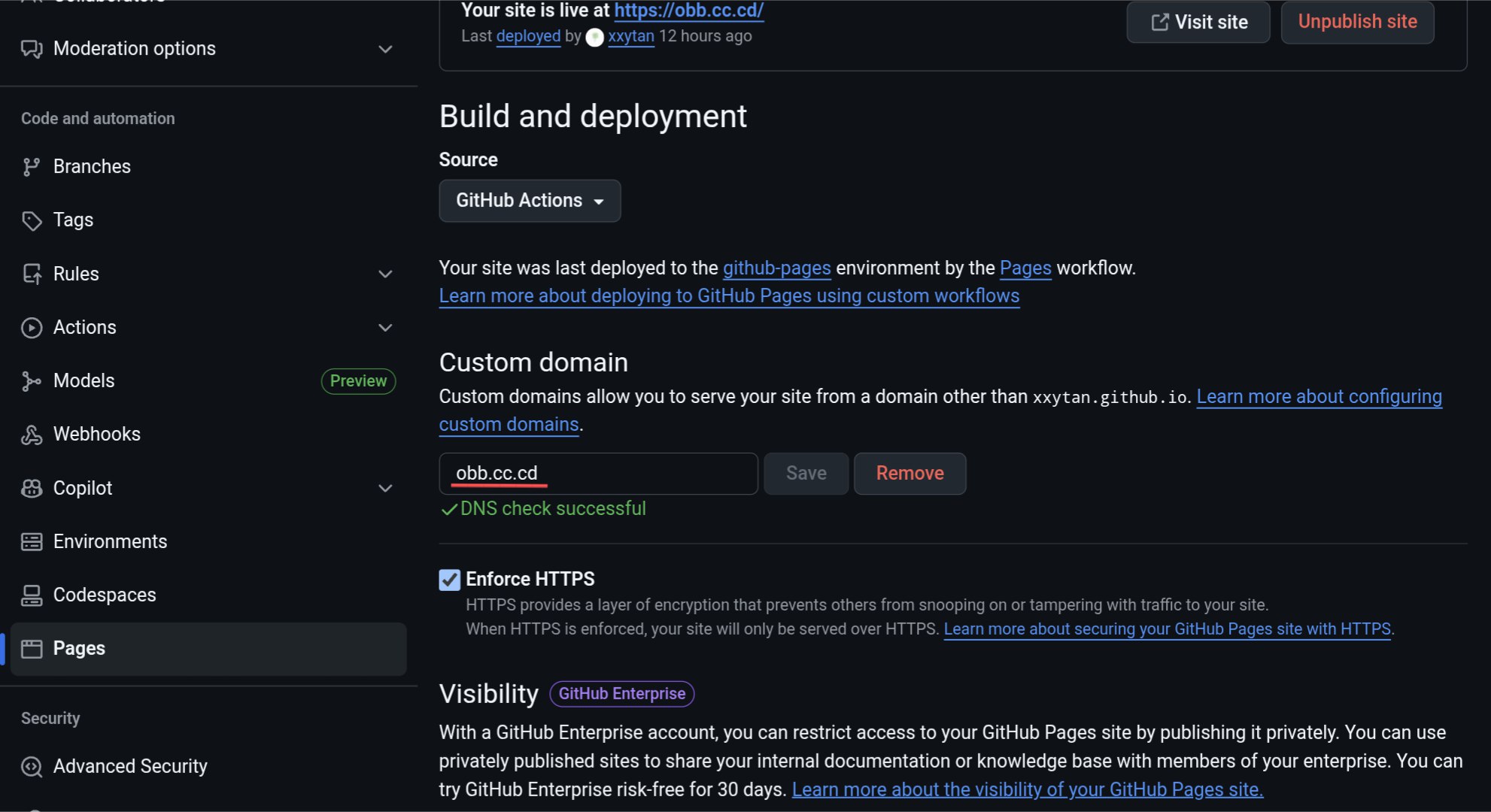Open the GitHub Actions source dropdown
Screen dimensions: 1491x812
point(530,201)
